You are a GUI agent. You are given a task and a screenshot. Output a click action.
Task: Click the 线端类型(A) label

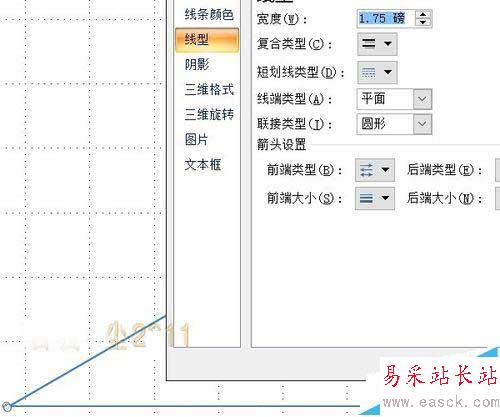(x=294, y=99)
